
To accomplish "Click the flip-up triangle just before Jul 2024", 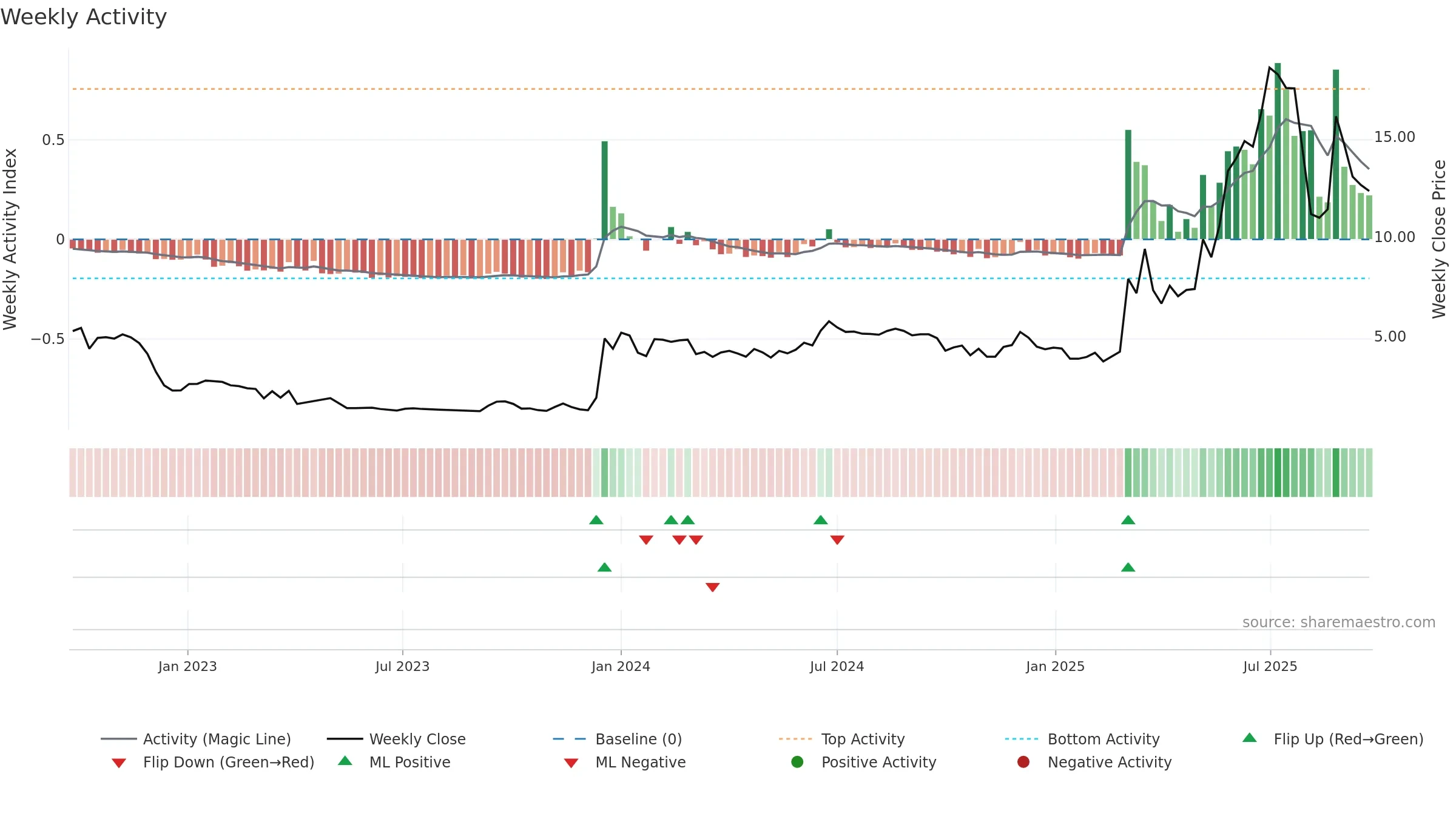I will [821, 520].
